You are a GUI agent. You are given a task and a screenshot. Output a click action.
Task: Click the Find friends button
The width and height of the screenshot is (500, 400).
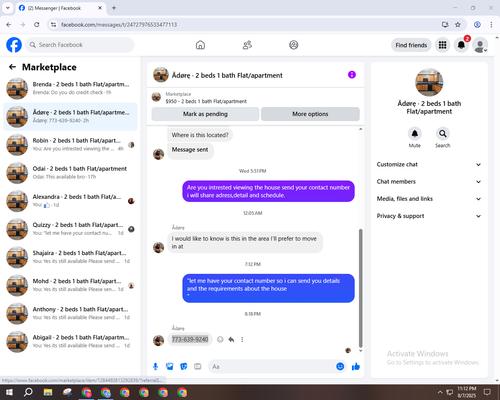[411, 45]
